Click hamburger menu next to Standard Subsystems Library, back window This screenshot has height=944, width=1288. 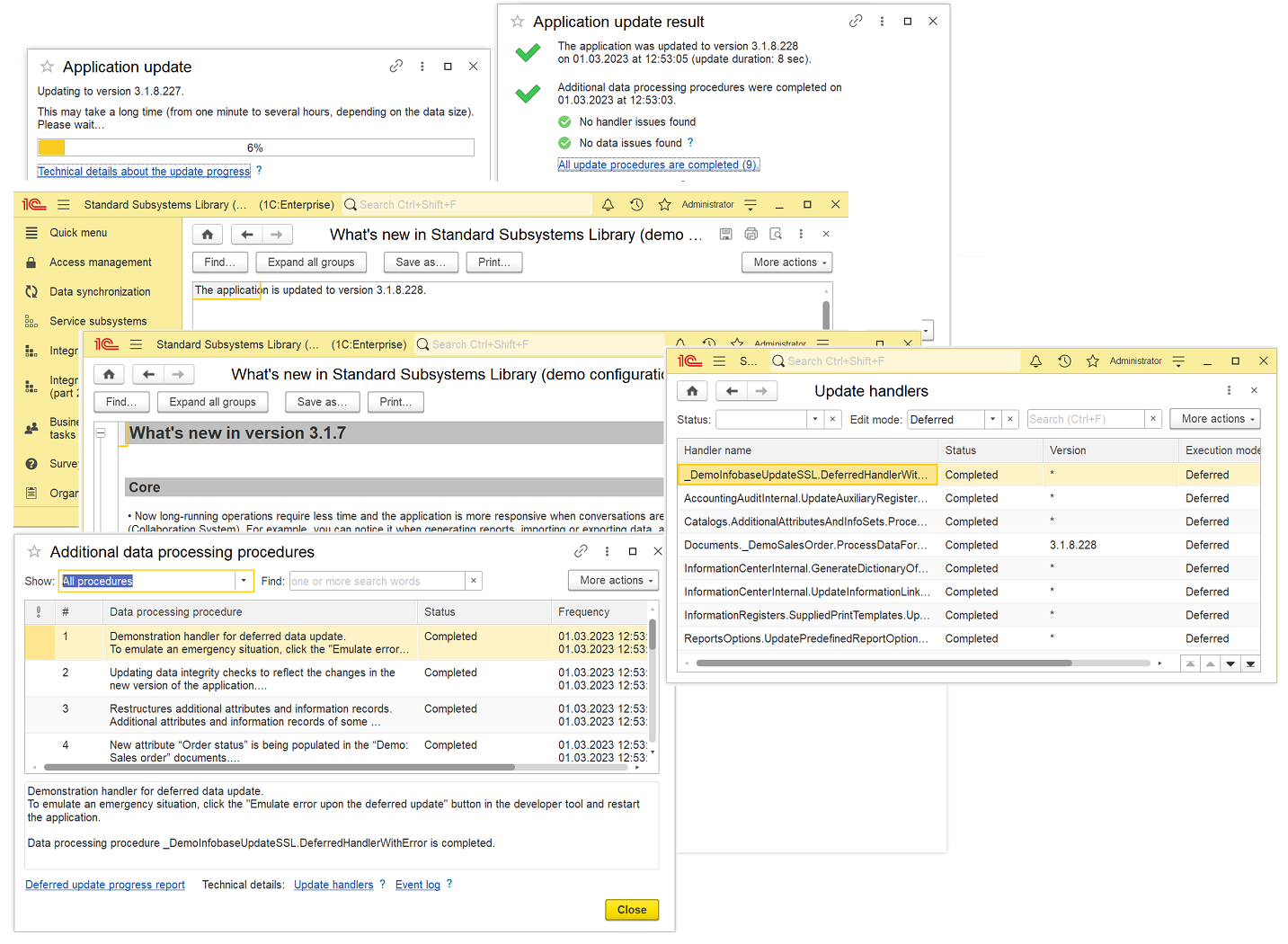(x=64, y=205)
